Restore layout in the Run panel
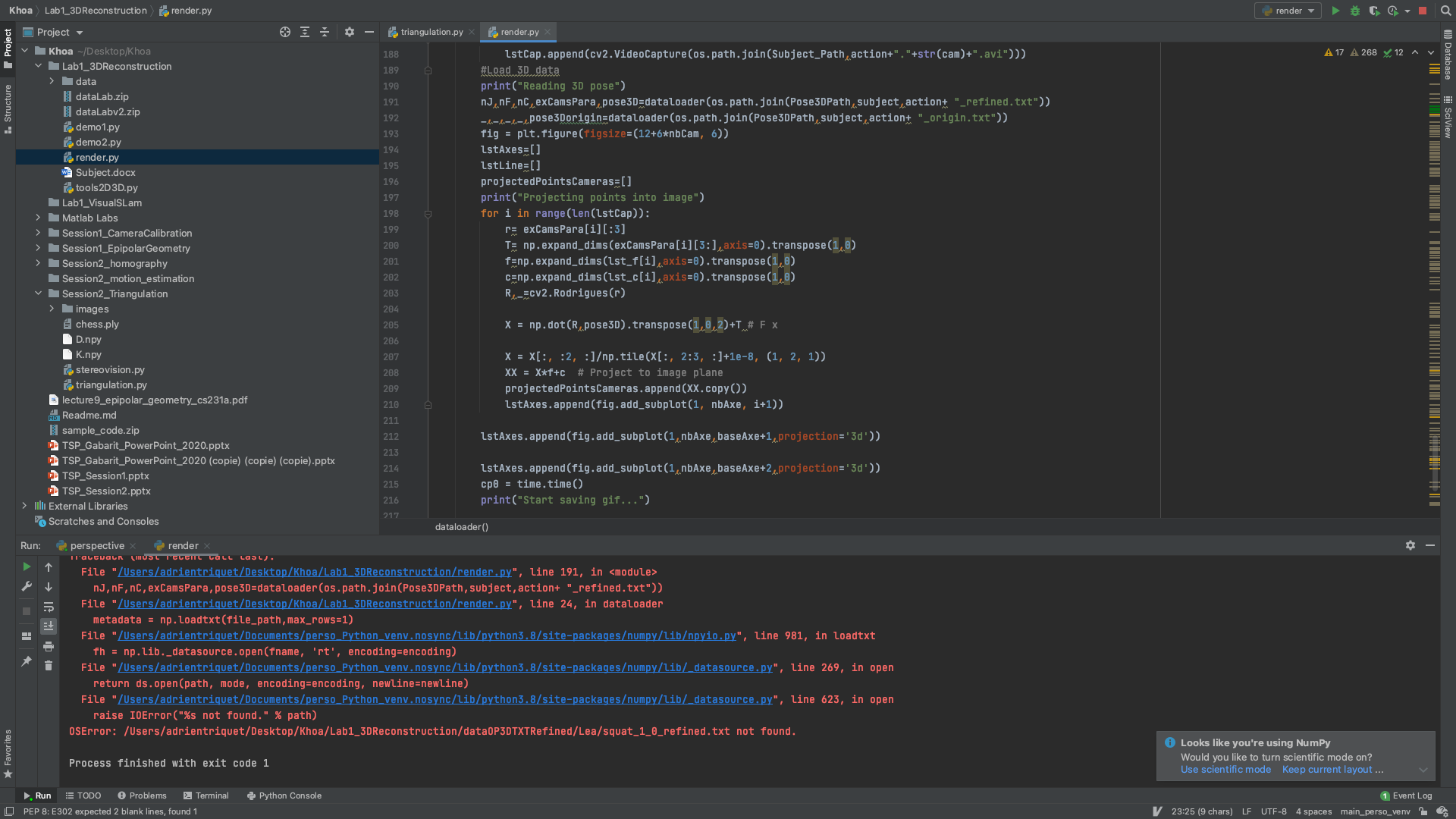 (x=27, y=636)
